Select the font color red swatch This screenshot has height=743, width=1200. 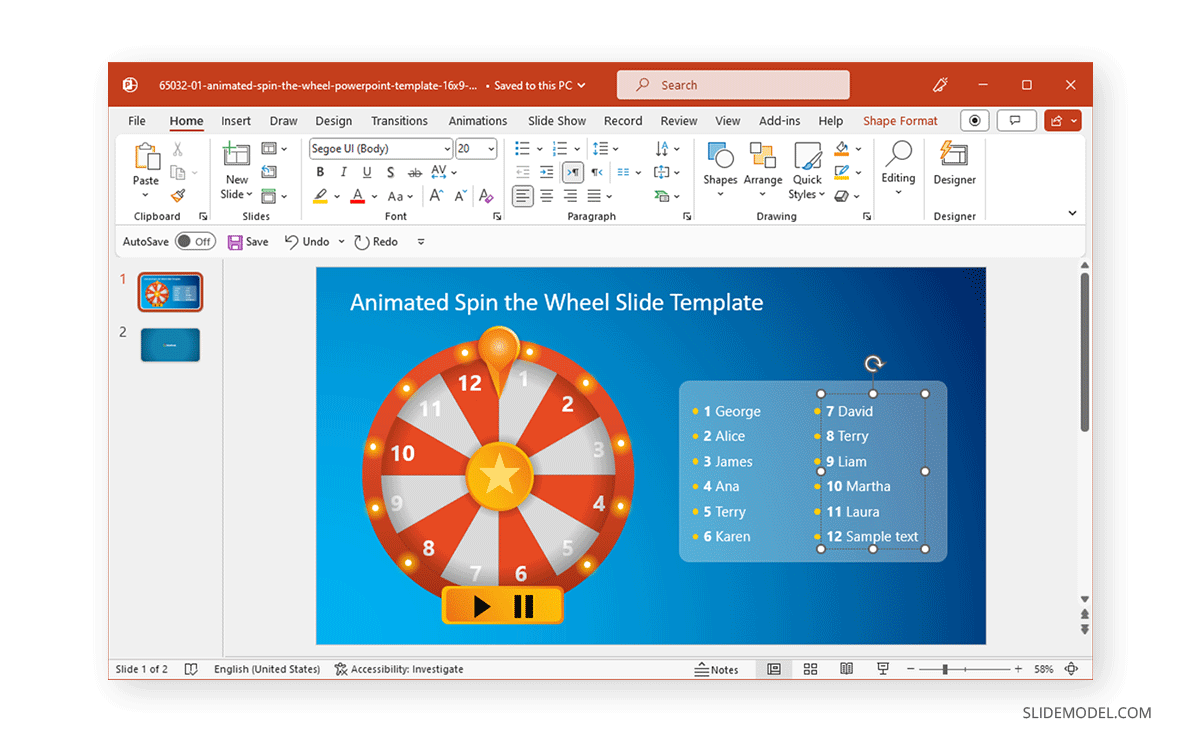coord(358,195)
